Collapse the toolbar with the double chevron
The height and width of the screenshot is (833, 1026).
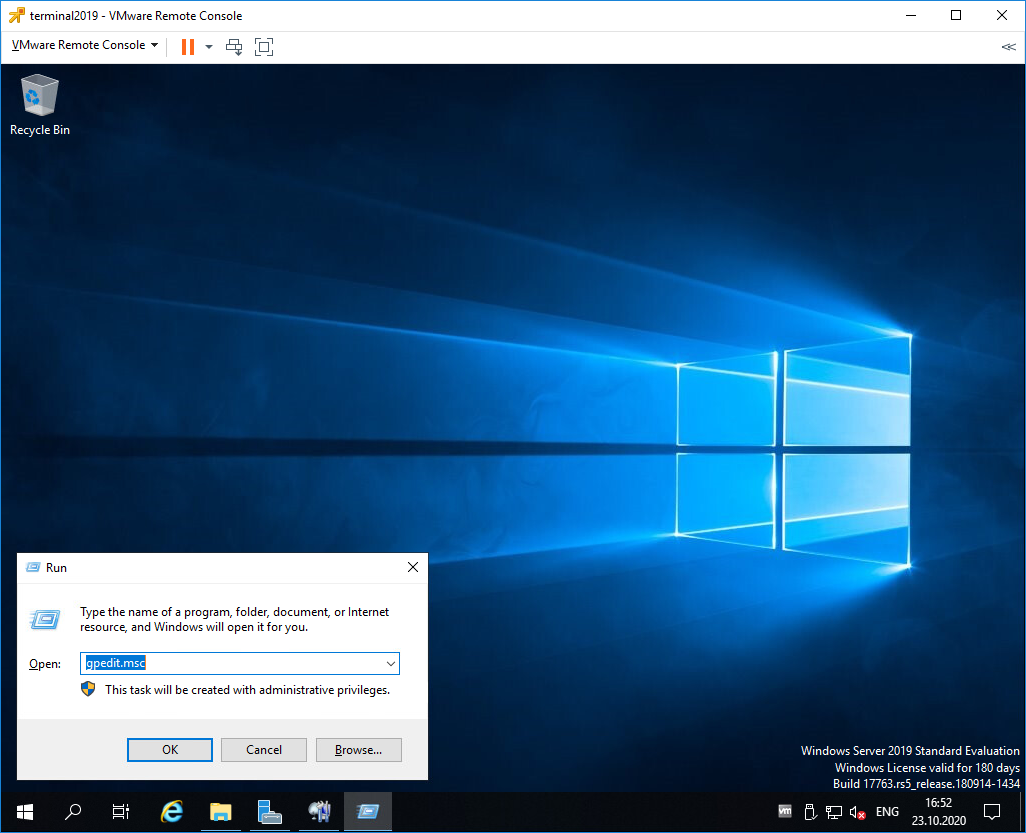click(x=1008, y=46)
